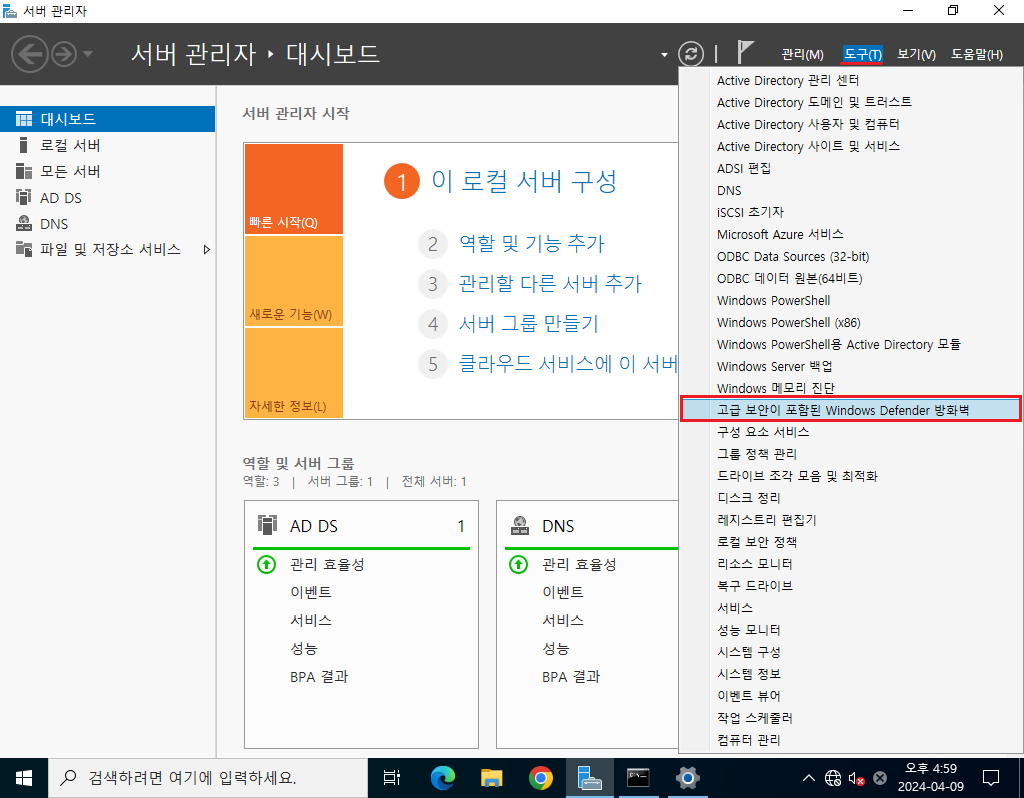1024x798 pixels.
Task: Click the taskbar search box
Action: tap(208, 778)
